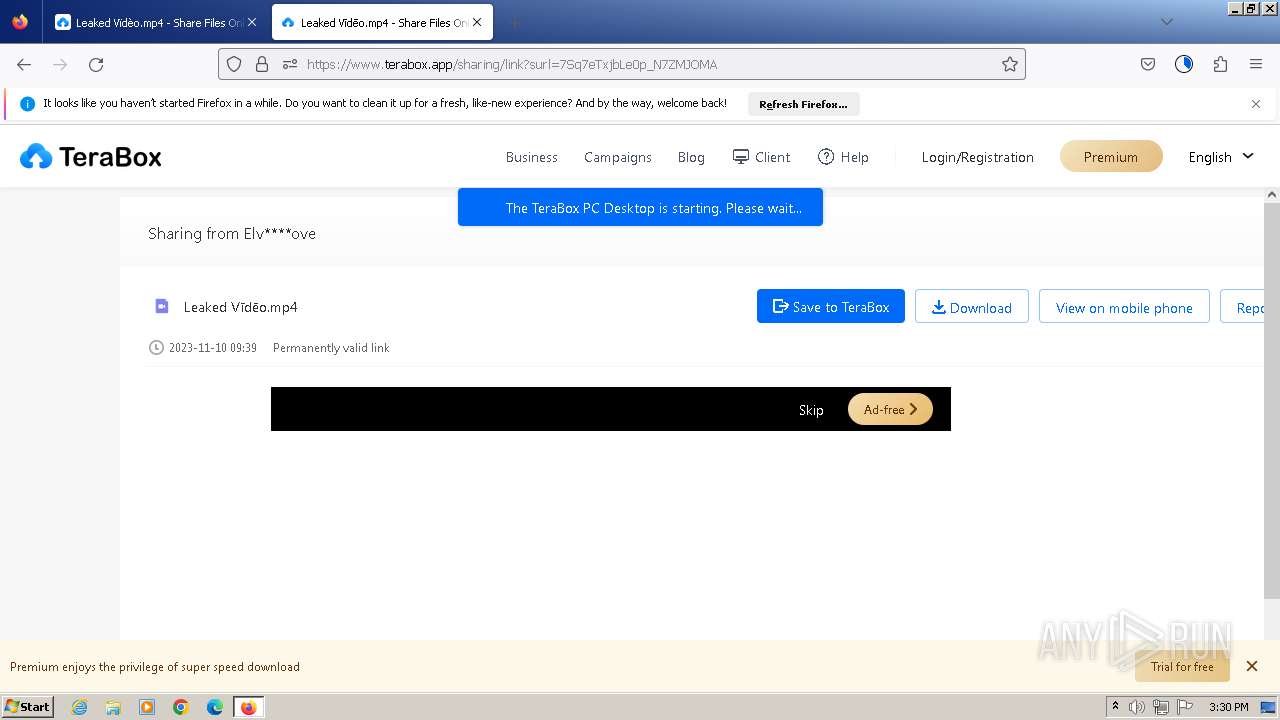Click the Firefox View icon in tab bar
Image resolution: width=1280 pixels, height=720 pixels.
[20, 22]
